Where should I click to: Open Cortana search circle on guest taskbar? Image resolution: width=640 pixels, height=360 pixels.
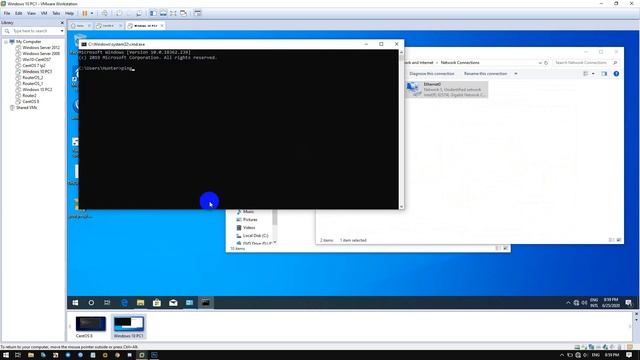91,303
